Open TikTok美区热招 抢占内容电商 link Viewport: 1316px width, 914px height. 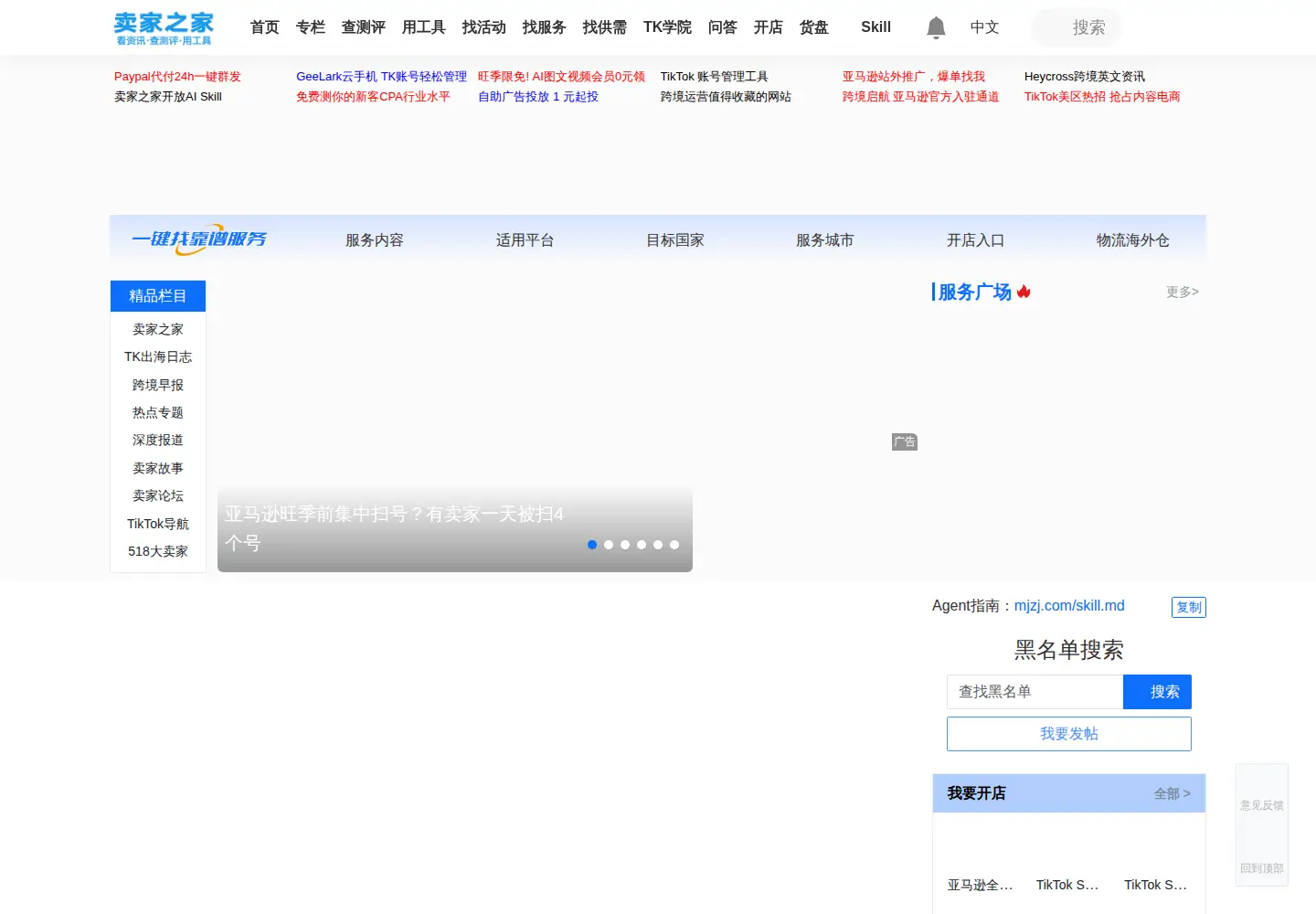pos(1102,97)
